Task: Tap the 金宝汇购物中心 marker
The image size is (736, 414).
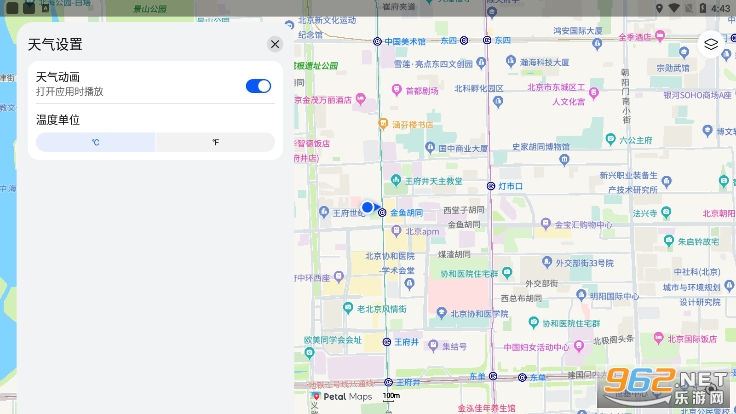Action: tap(545, 223)
